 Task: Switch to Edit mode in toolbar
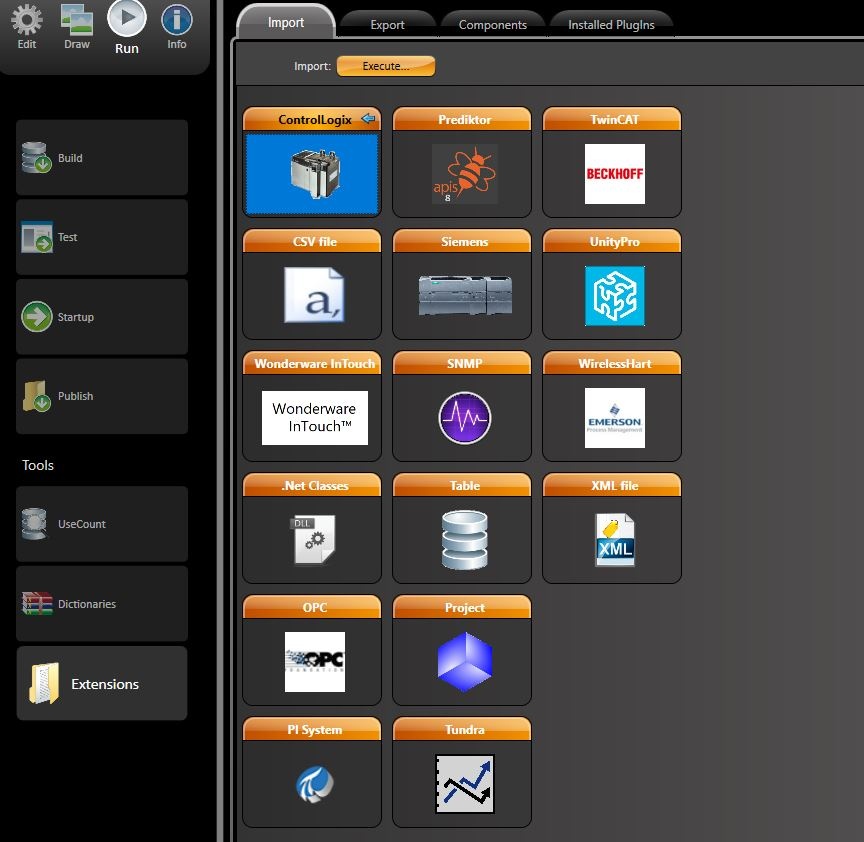[x=27, y=27]
